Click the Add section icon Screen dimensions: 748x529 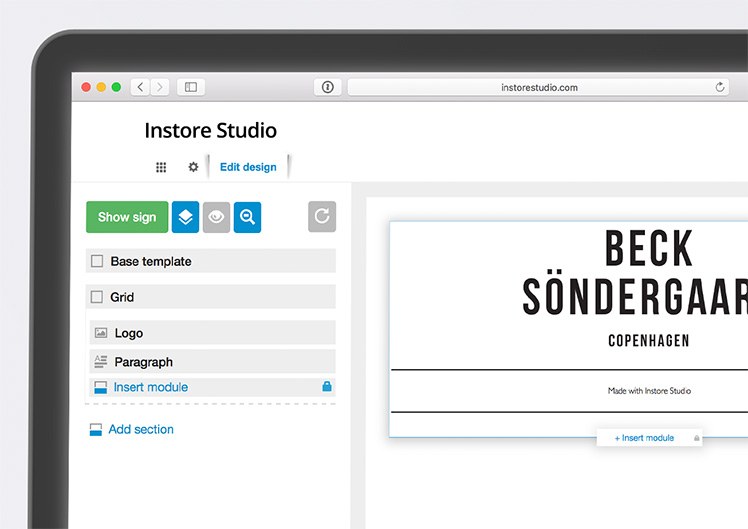pyautogui.click(x=96, y=429)
